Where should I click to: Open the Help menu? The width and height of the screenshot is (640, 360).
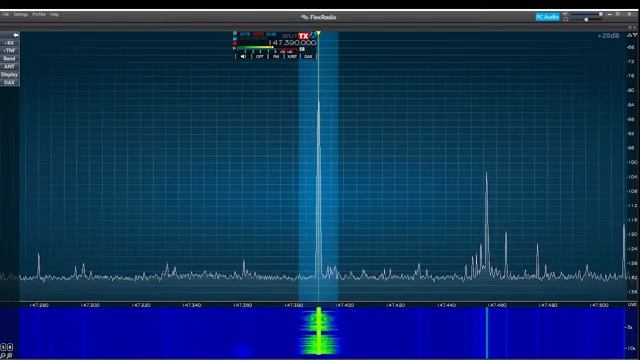pyautogui.click(x=54, y=14)
